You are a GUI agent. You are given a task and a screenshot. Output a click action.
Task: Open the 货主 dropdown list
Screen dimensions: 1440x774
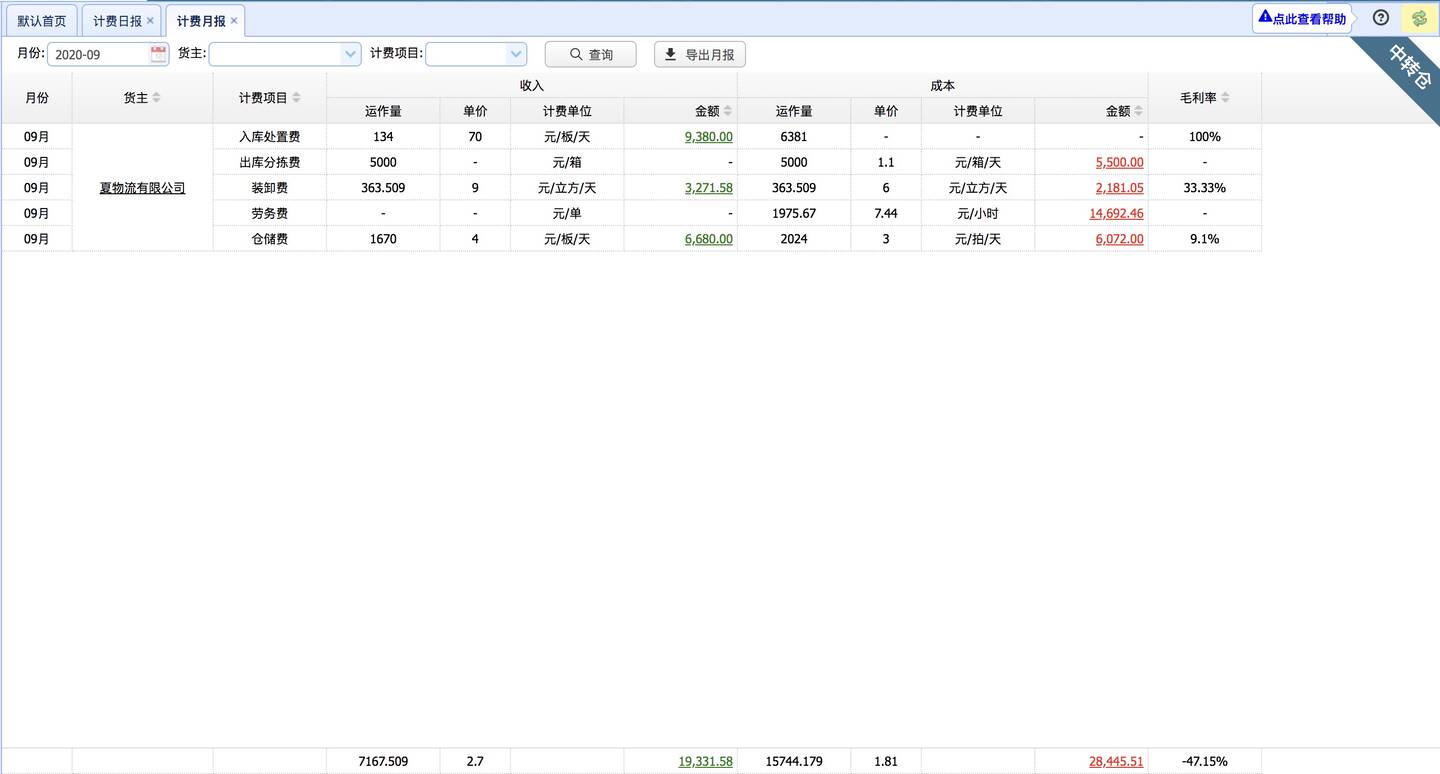350,54
